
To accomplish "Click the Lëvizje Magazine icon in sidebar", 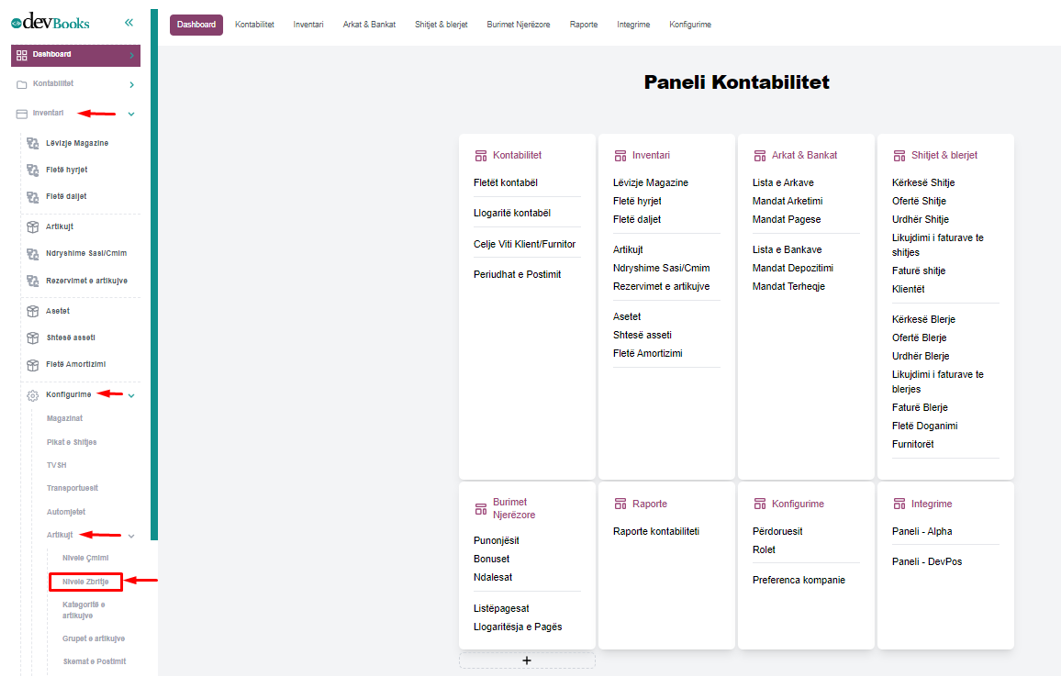I will pos(32,143).
